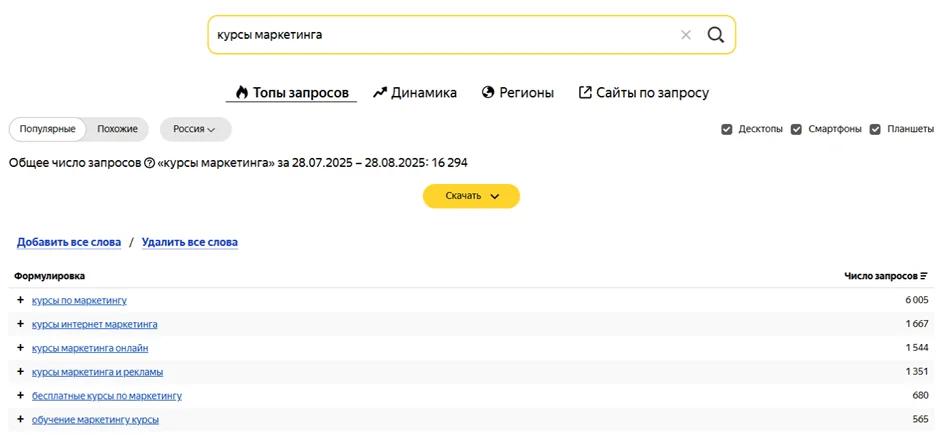
Task: Click the request count 565
Action: coord(921,419)
